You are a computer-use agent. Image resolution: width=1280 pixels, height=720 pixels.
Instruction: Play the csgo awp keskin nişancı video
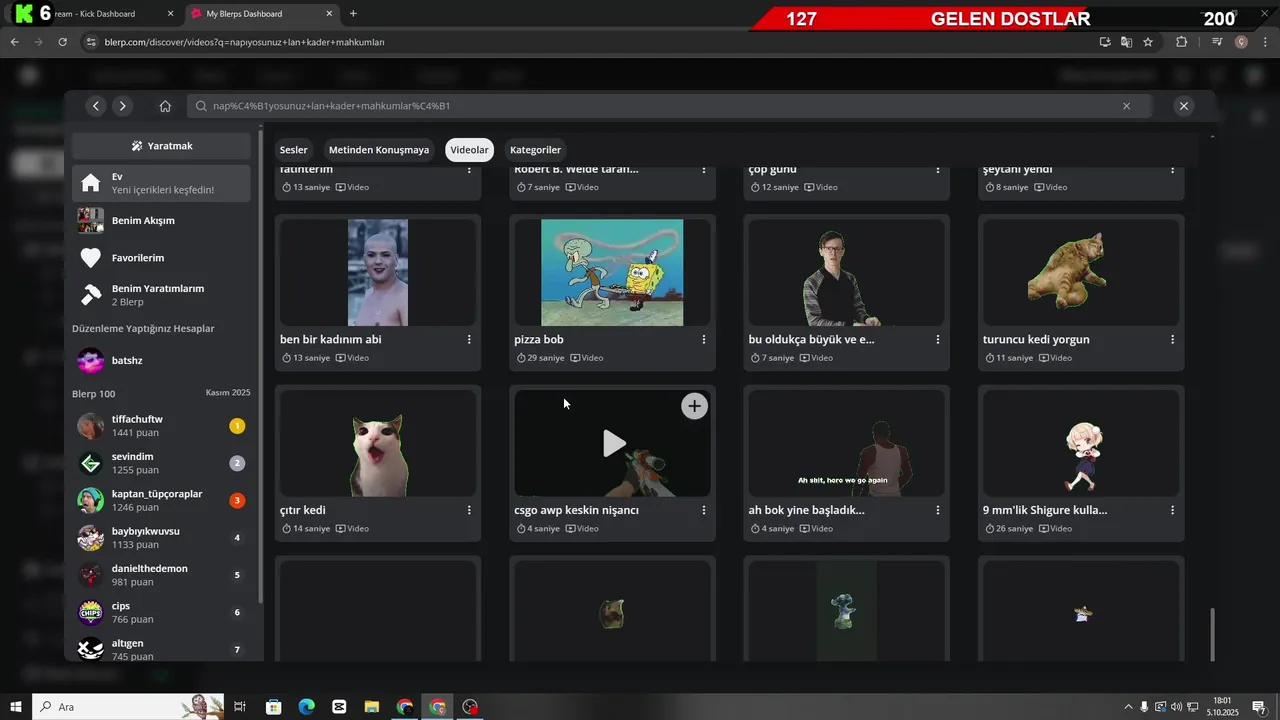pos(613,443)
